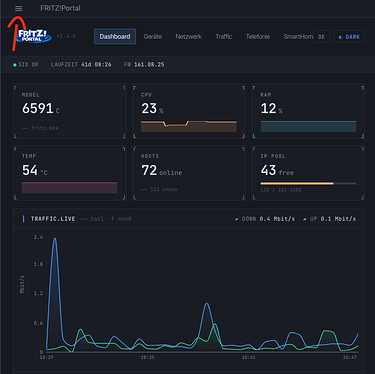This screenshot has width=375, height=374.
Task: Click the blue DOWN legend marker
Action: click(x=237, y=219)
